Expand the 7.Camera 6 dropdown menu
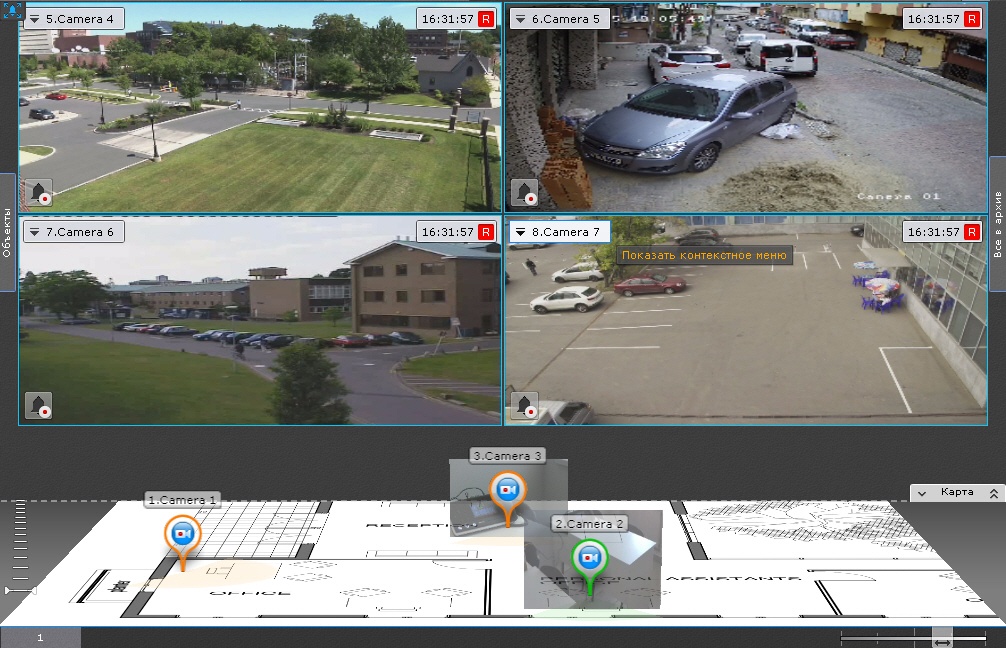The image size is (1006, 648). (x=35, y=232)
